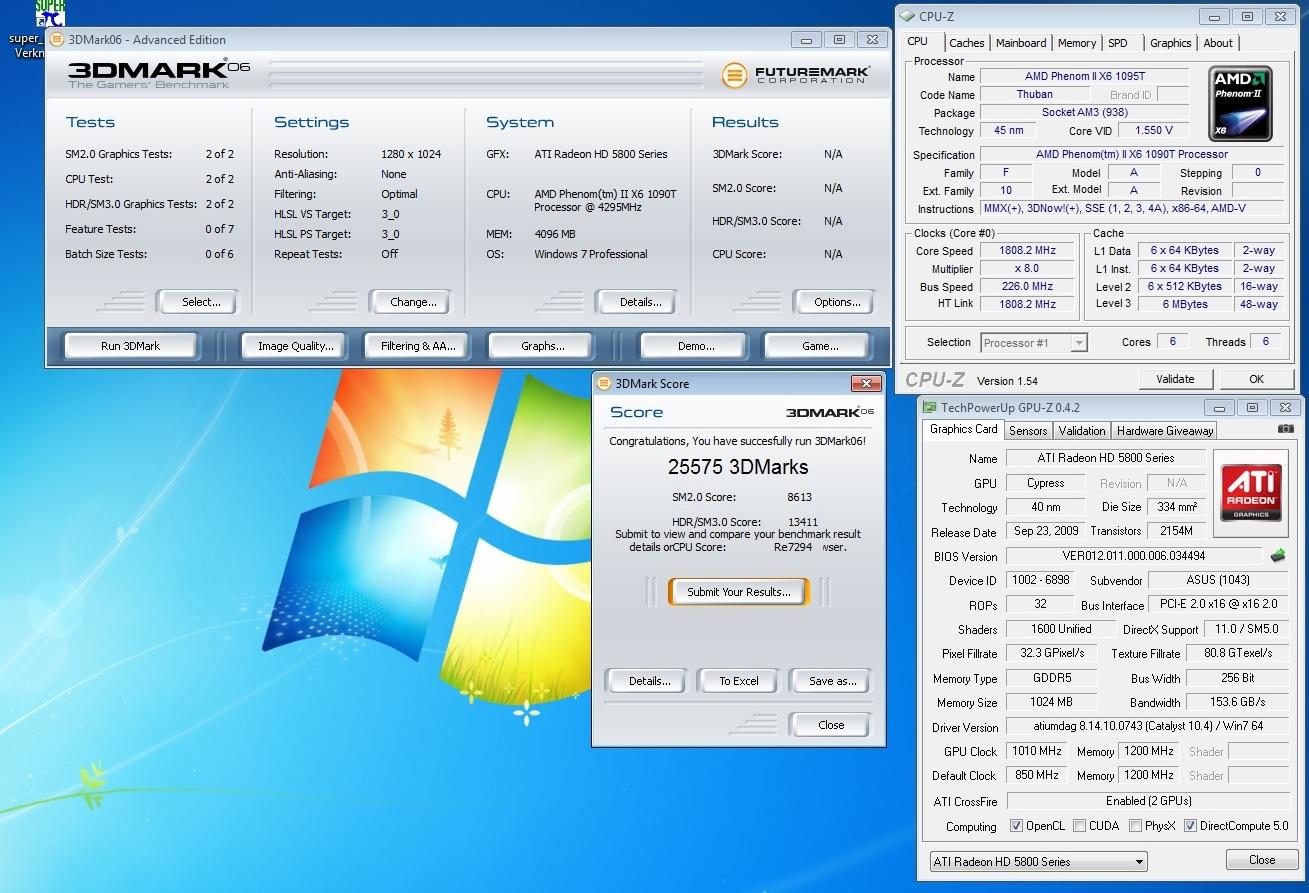This screenshot has width=1309, height=893.
Task: Select the Graphics Card tab in GPU-Z
Action: [x=964, y=429]
